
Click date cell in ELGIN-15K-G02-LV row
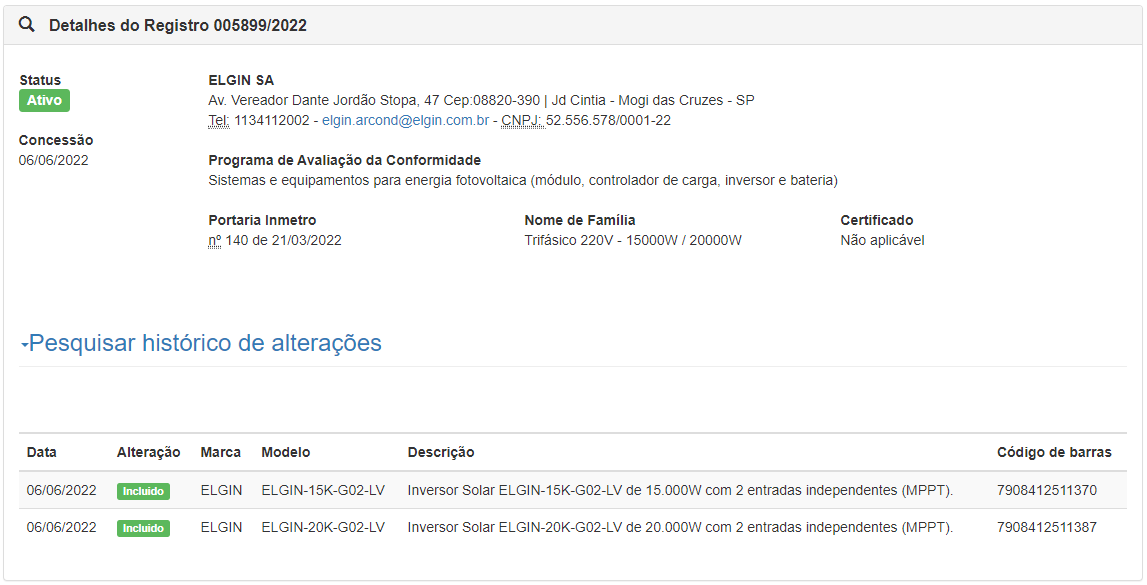click(61, 491)
